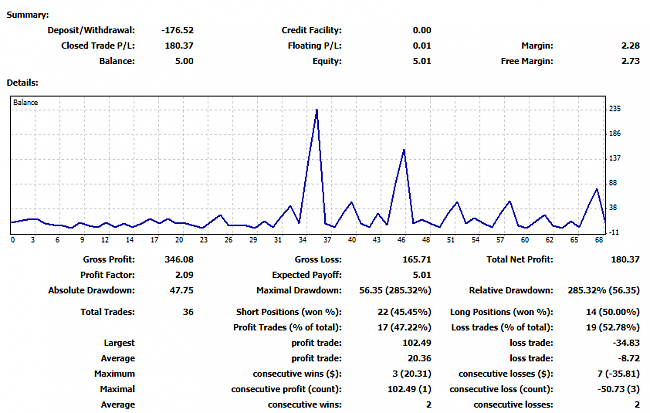Select Profit Trades value 17 (47.22%)
650x413 pixels.
coord(404,327)
